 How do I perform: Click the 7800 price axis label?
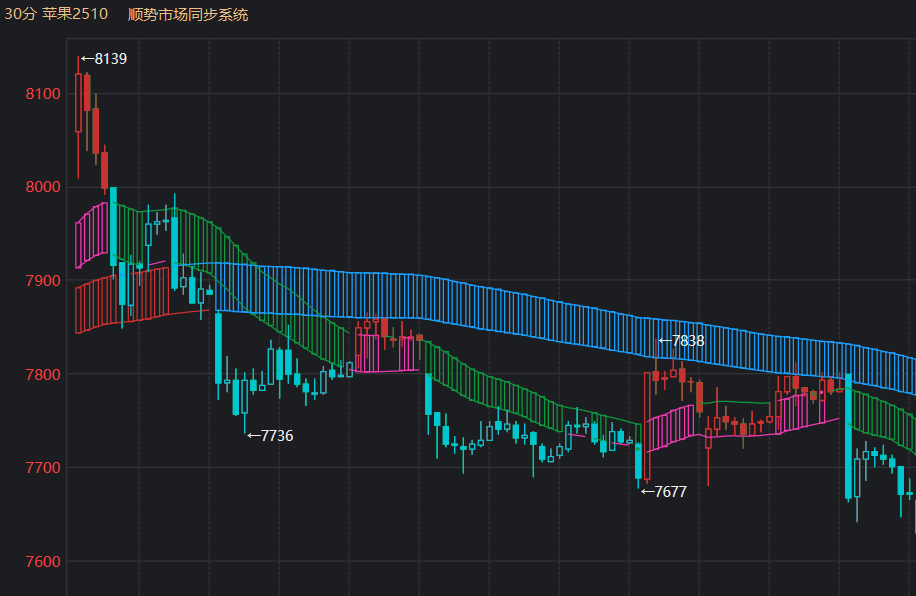(x=43, y=374)
